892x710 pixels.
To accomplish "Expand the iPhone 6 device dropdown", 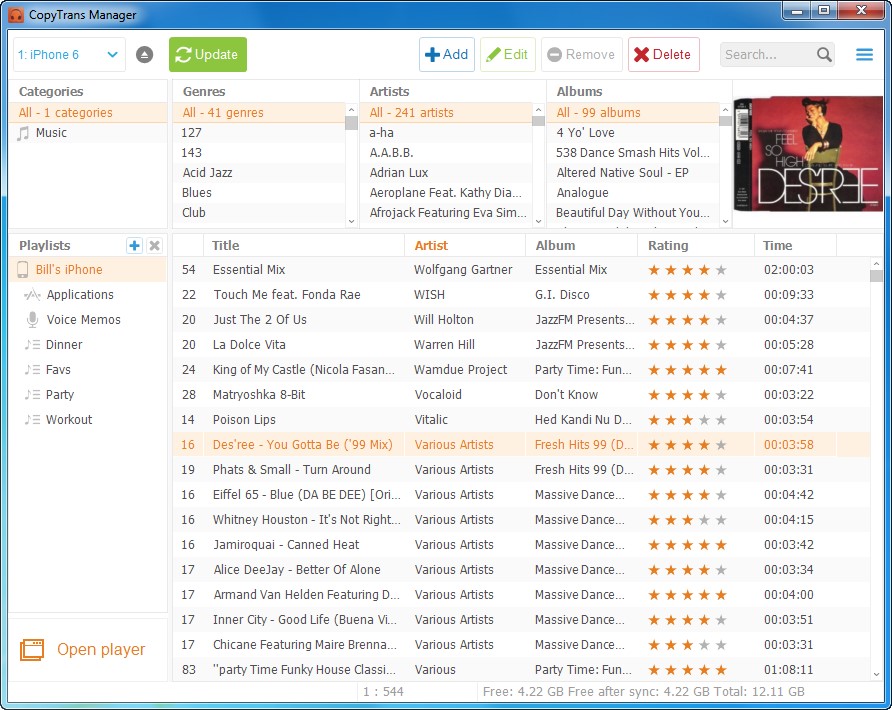I will [112, 55].
